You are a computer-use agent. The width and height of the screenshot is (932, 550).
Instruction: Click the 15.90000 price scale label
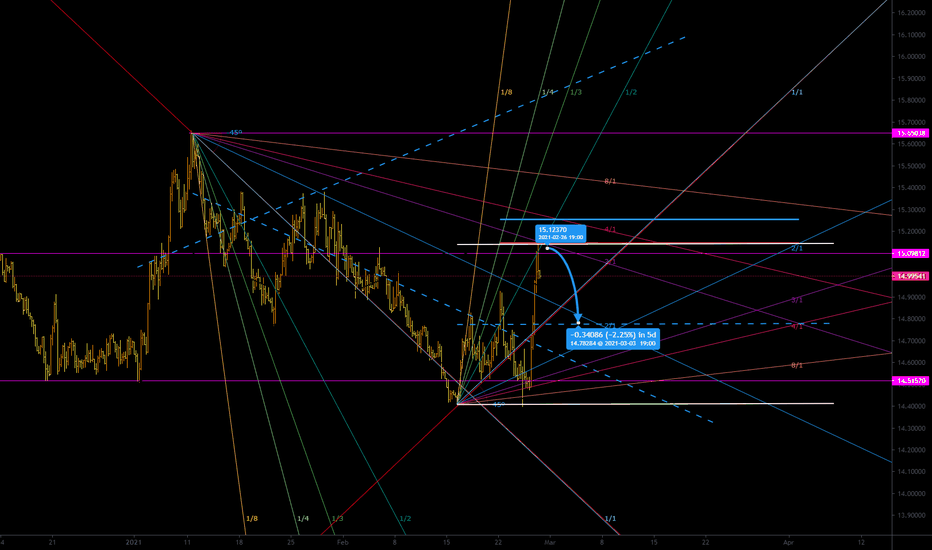tap(912, 78)
